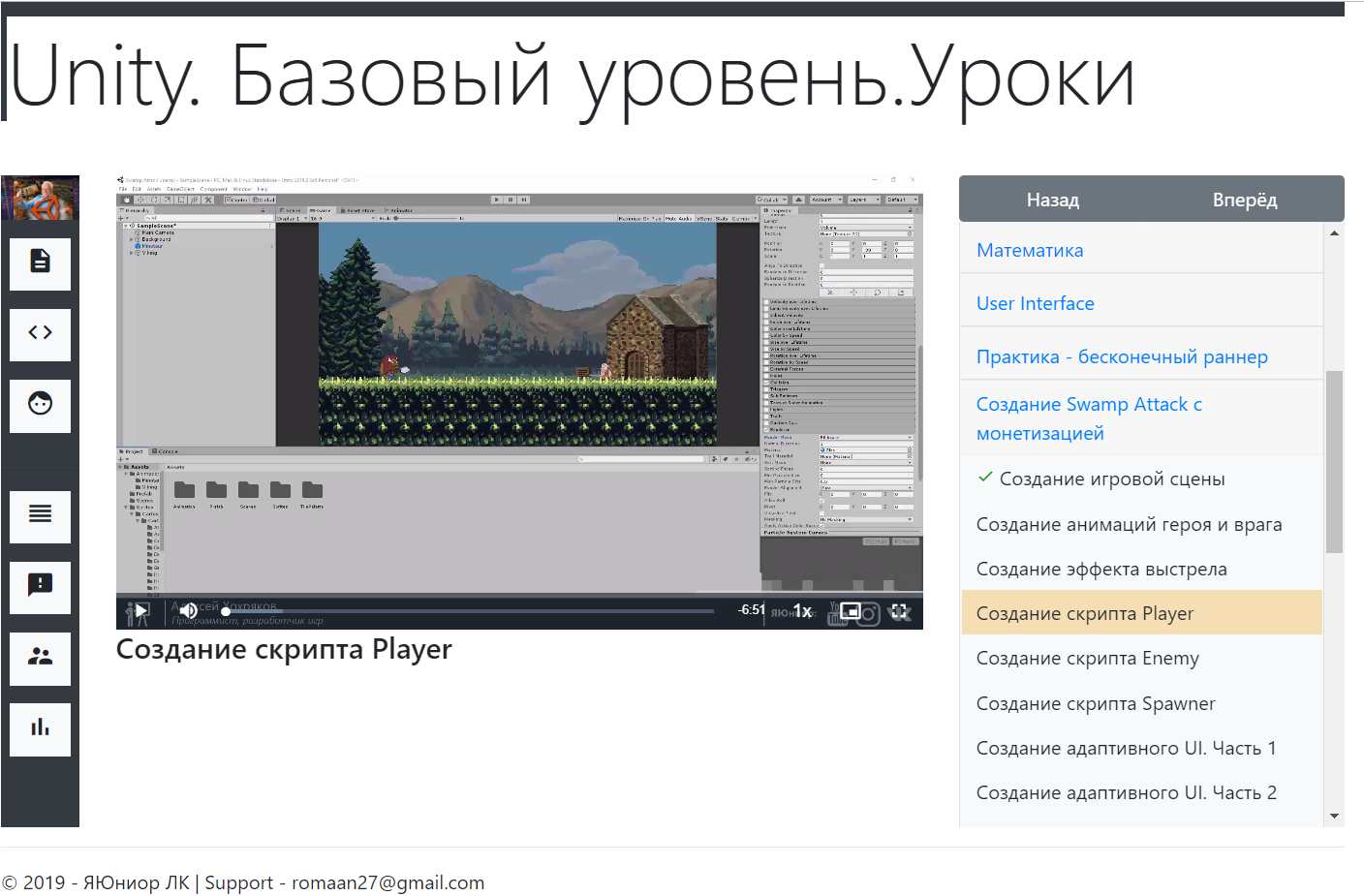
Task: Click the support email romaan27@gmail.com
Action: pos(387,882)
